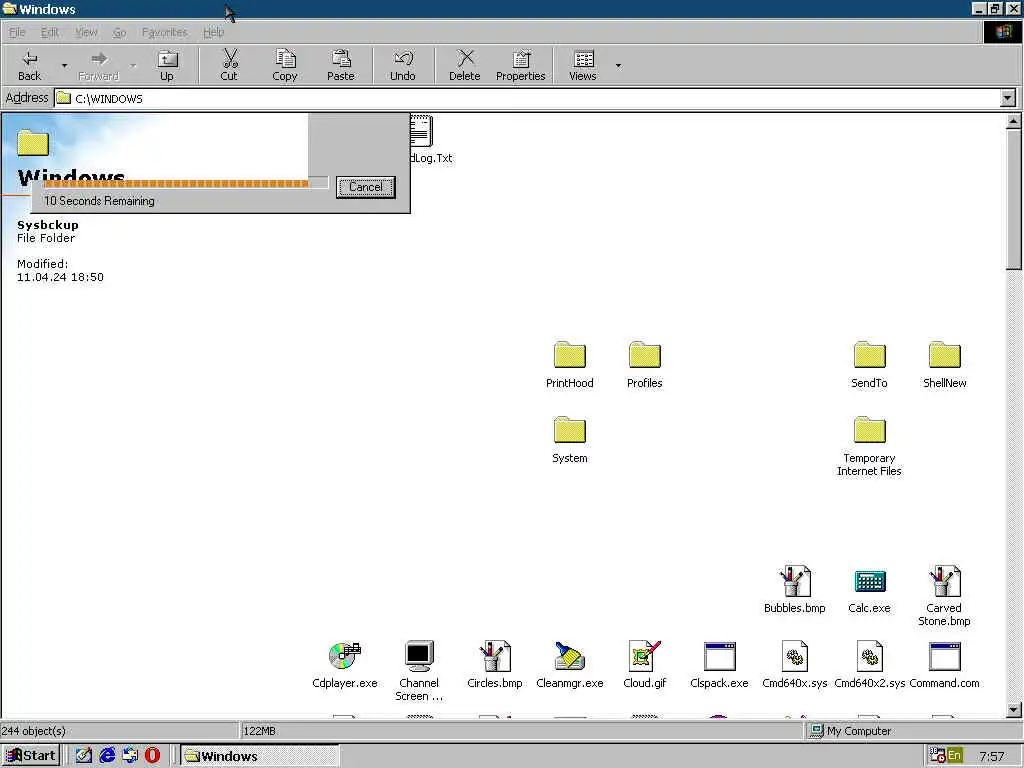
Task: Launch Opera from Quick Launch
Action: click(152, 756)
